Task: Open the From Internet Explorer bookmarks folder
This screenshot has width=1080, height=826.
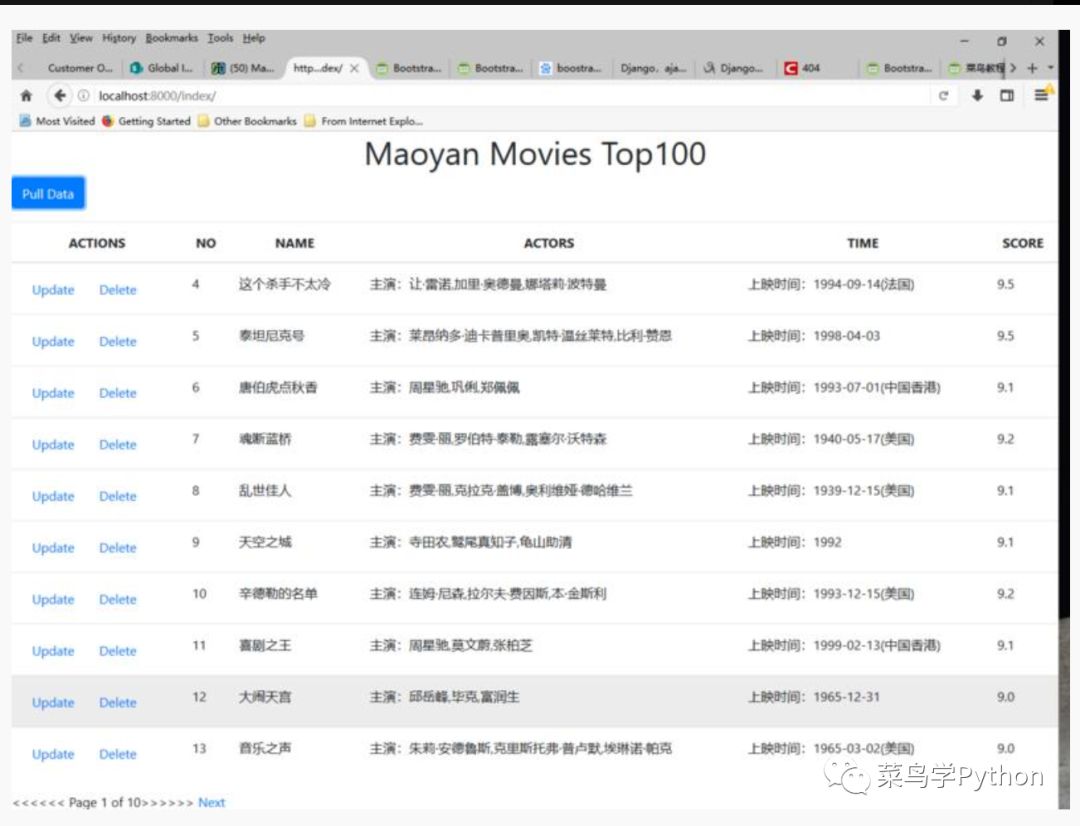Action: coord(363,121)
